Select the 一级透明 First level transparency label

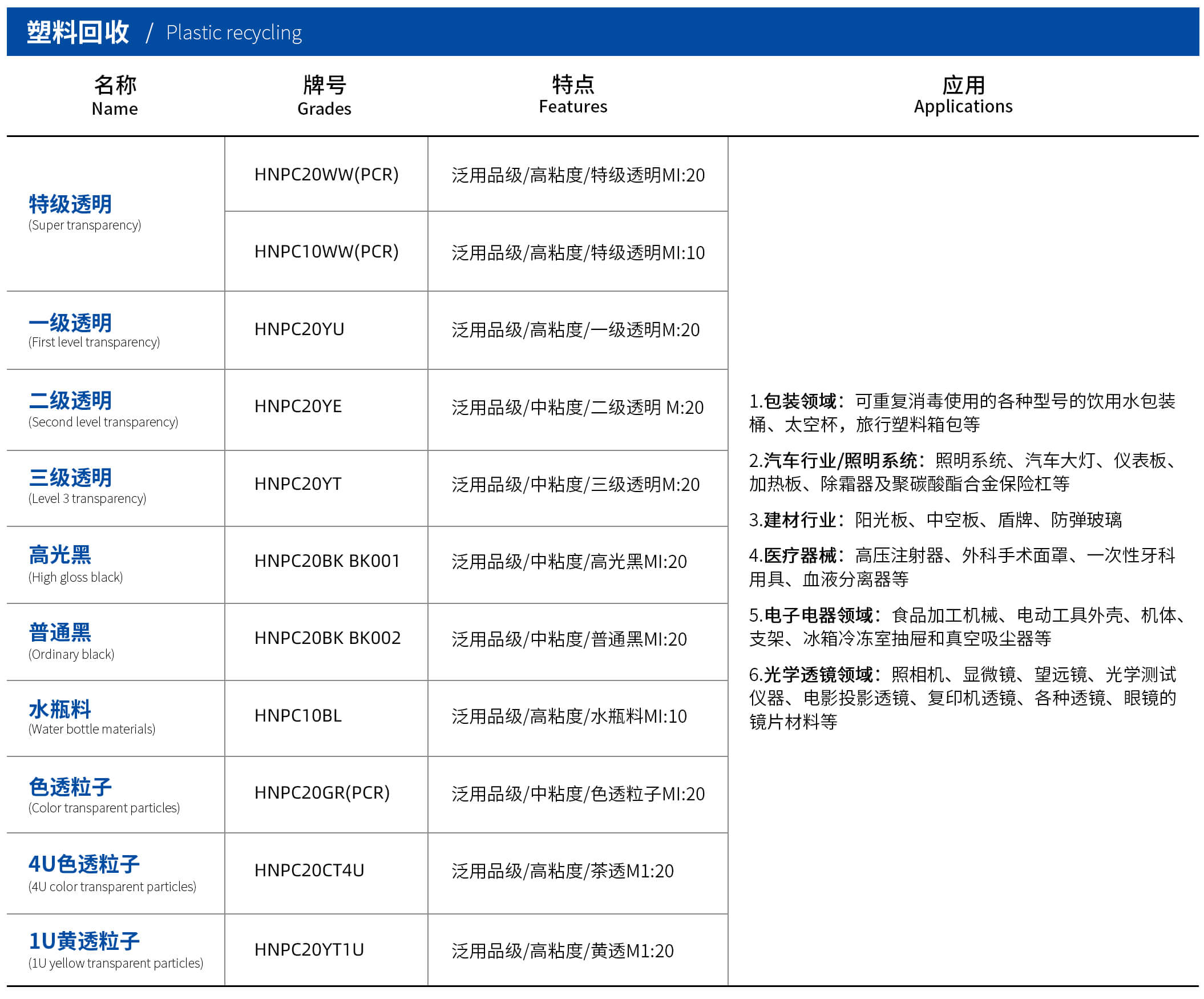tap(71, 324)
